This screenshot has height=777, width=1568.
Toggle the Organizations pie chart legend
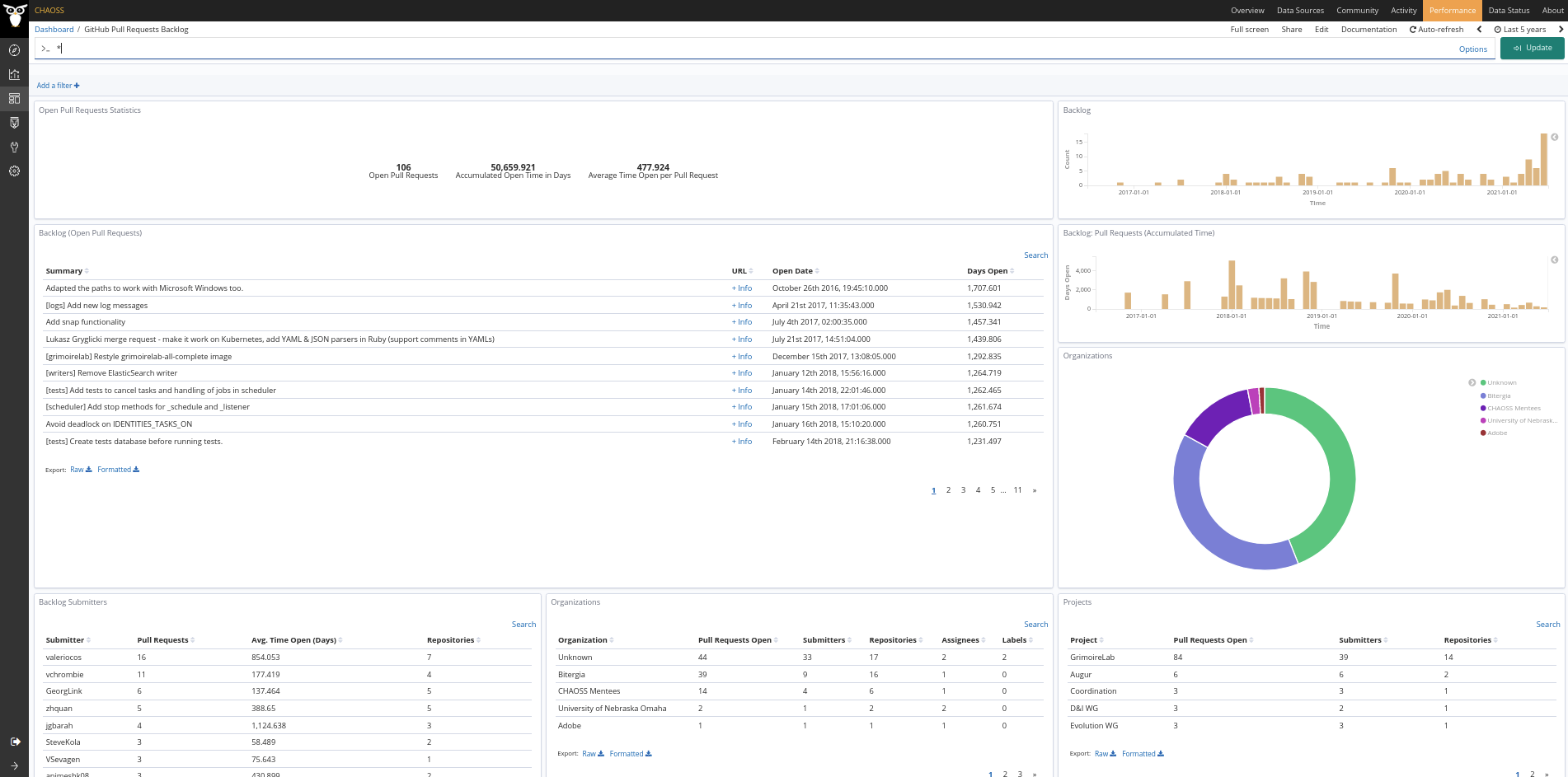1472,382
